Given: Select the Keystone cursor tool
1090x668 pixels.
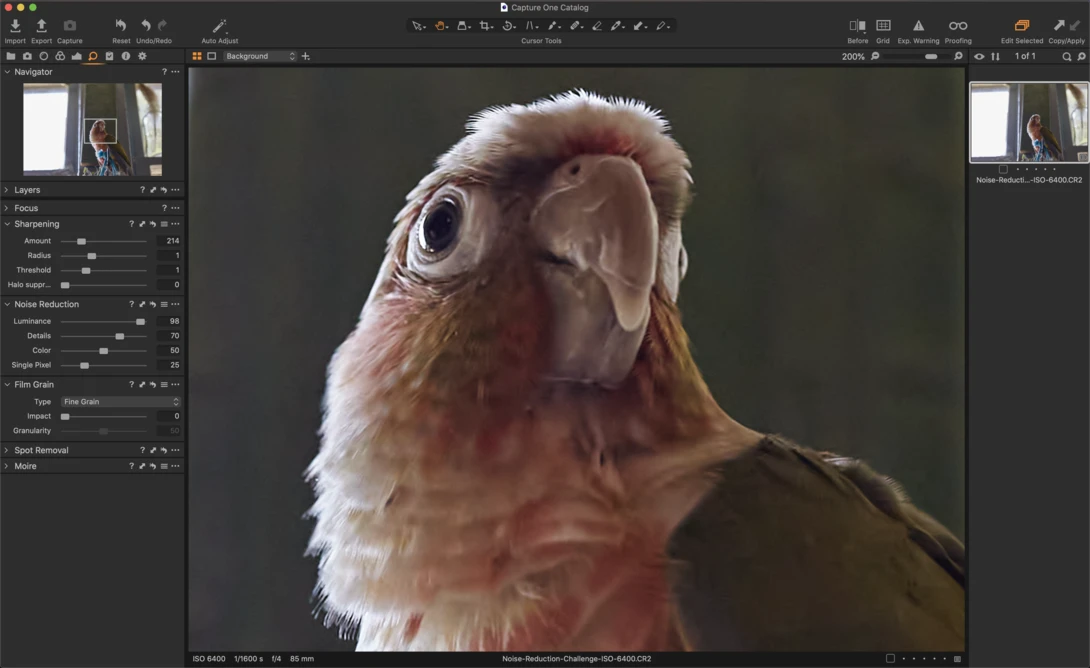Looking at the screenshot, I should (x=532, y=26).
